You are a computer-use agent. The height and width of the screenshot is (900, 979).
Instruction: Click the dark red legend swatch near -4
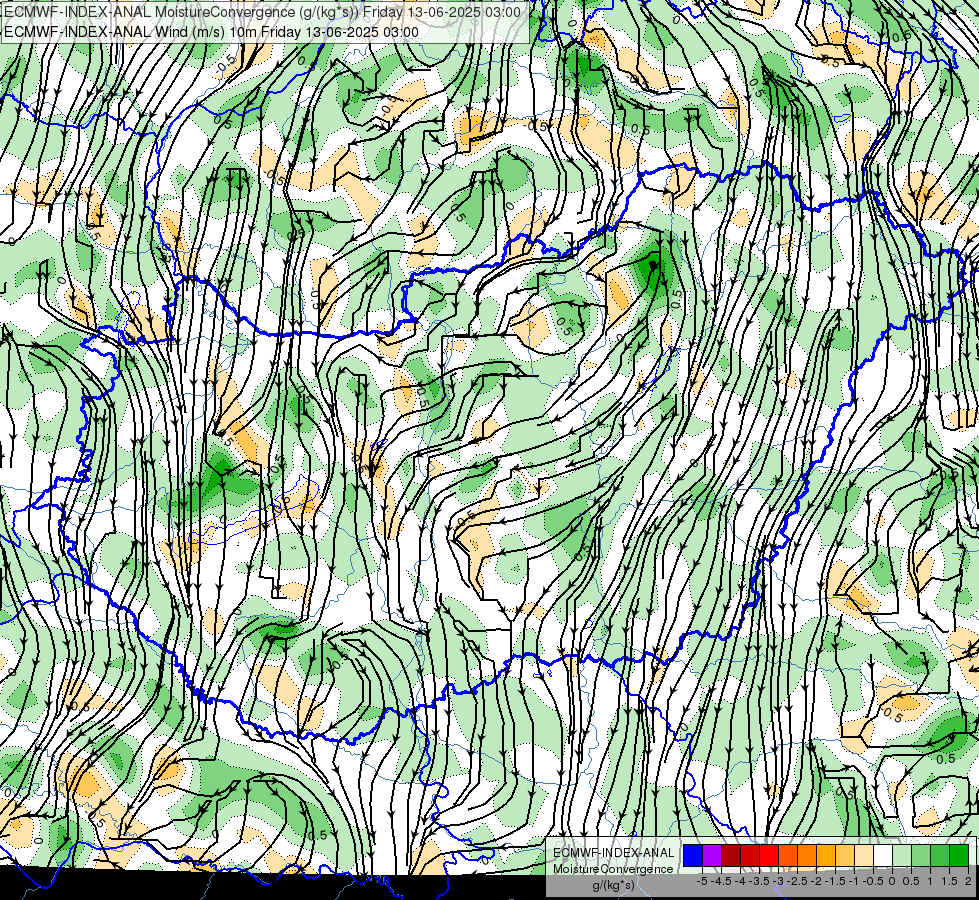click(x=731, y=855)
